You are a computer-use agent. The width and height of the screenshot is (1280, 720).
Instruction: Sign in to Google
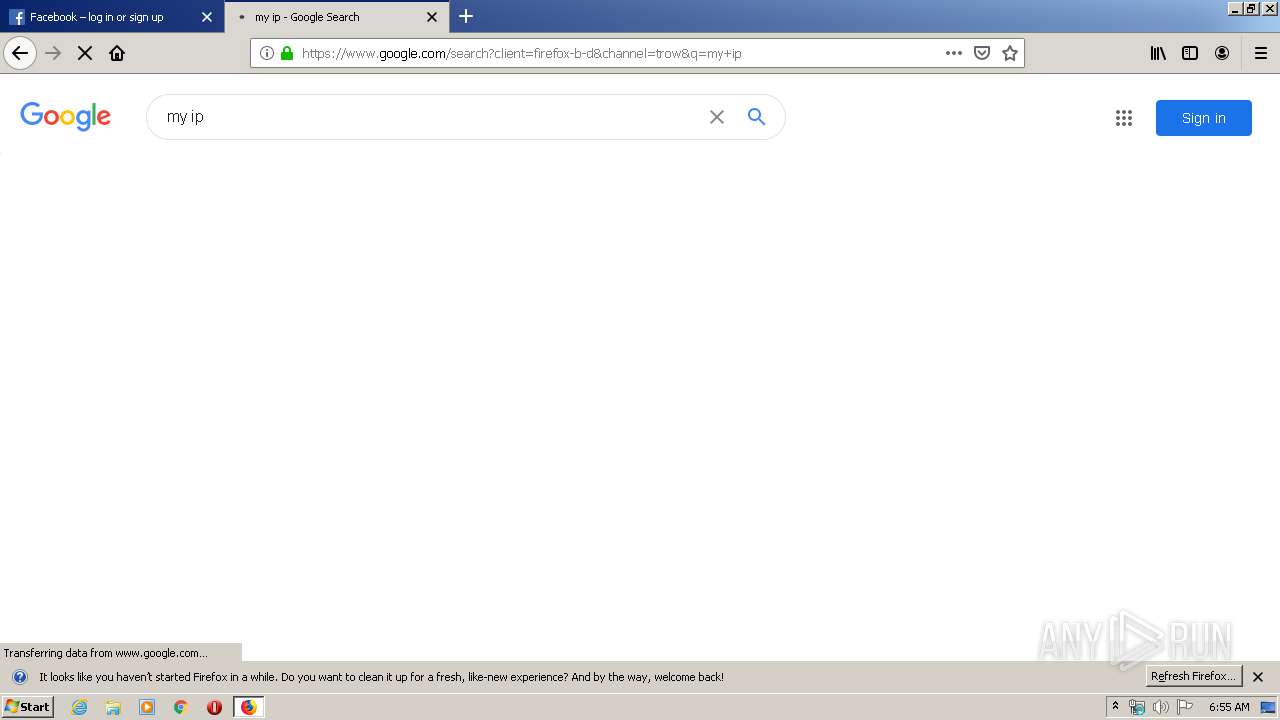click(1204, 118)
